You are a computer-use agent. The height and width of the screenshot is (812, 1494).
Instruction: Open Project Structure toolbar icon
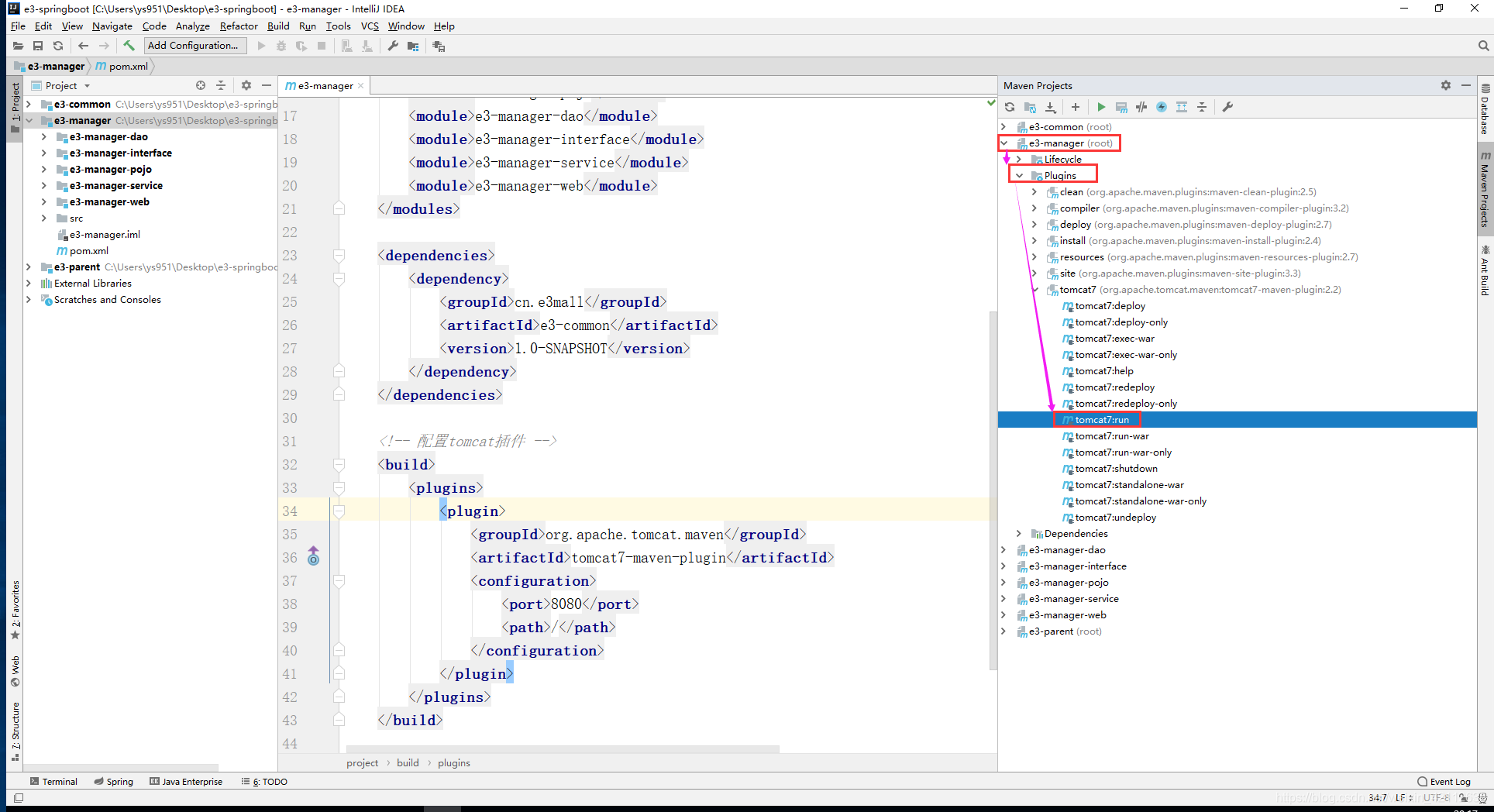coord(413,46)
